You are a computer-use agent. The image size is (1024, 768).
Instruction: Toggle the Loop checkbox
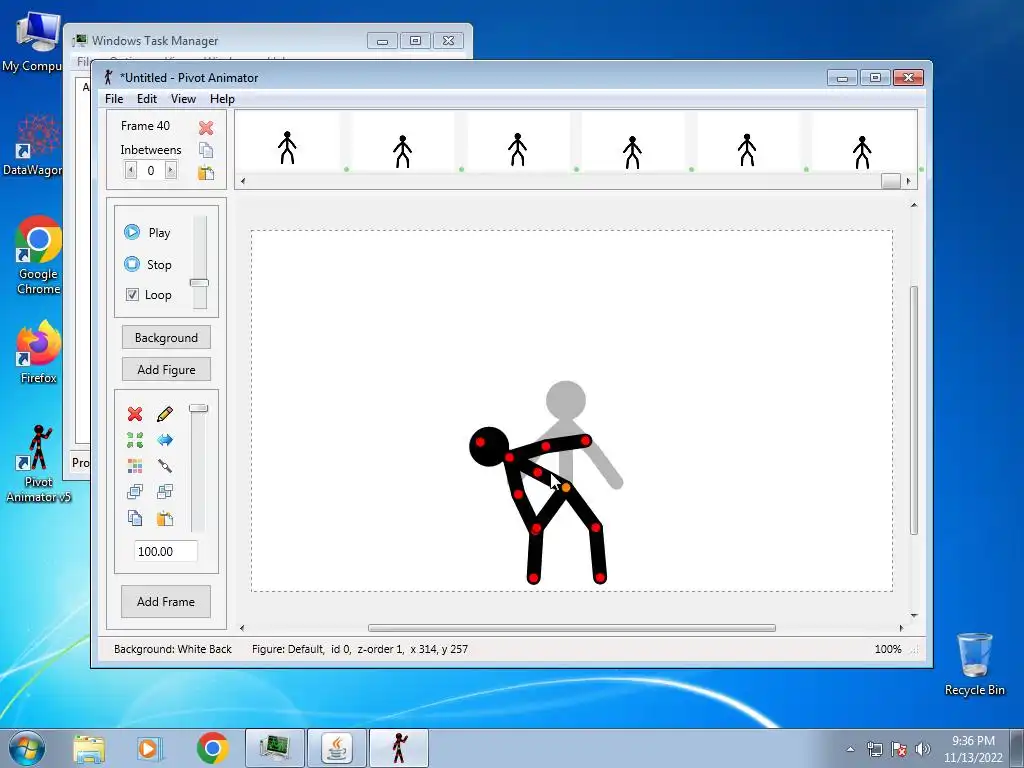(133, 295)
